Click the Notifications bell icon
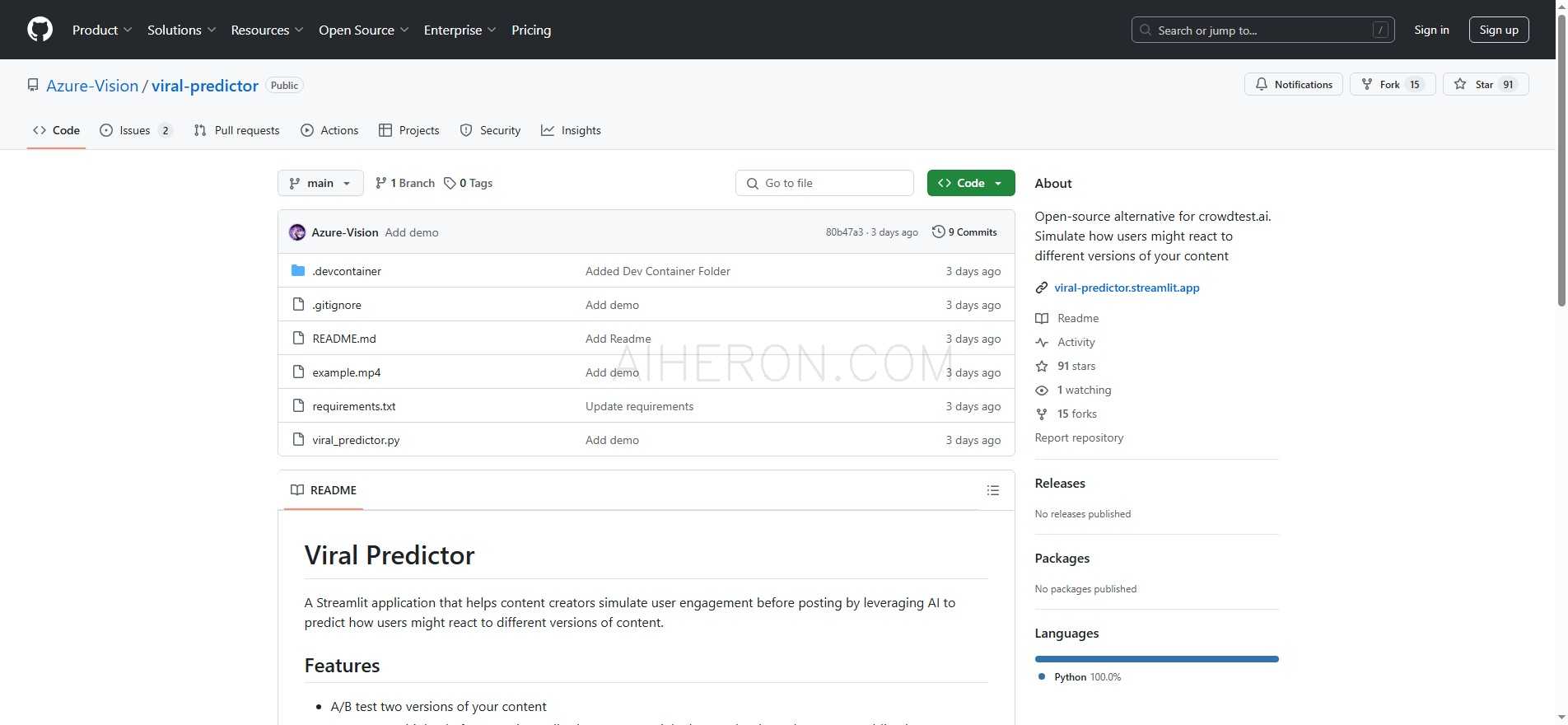This screenshot has height=725, width=1568. [x=1262, y=84]
